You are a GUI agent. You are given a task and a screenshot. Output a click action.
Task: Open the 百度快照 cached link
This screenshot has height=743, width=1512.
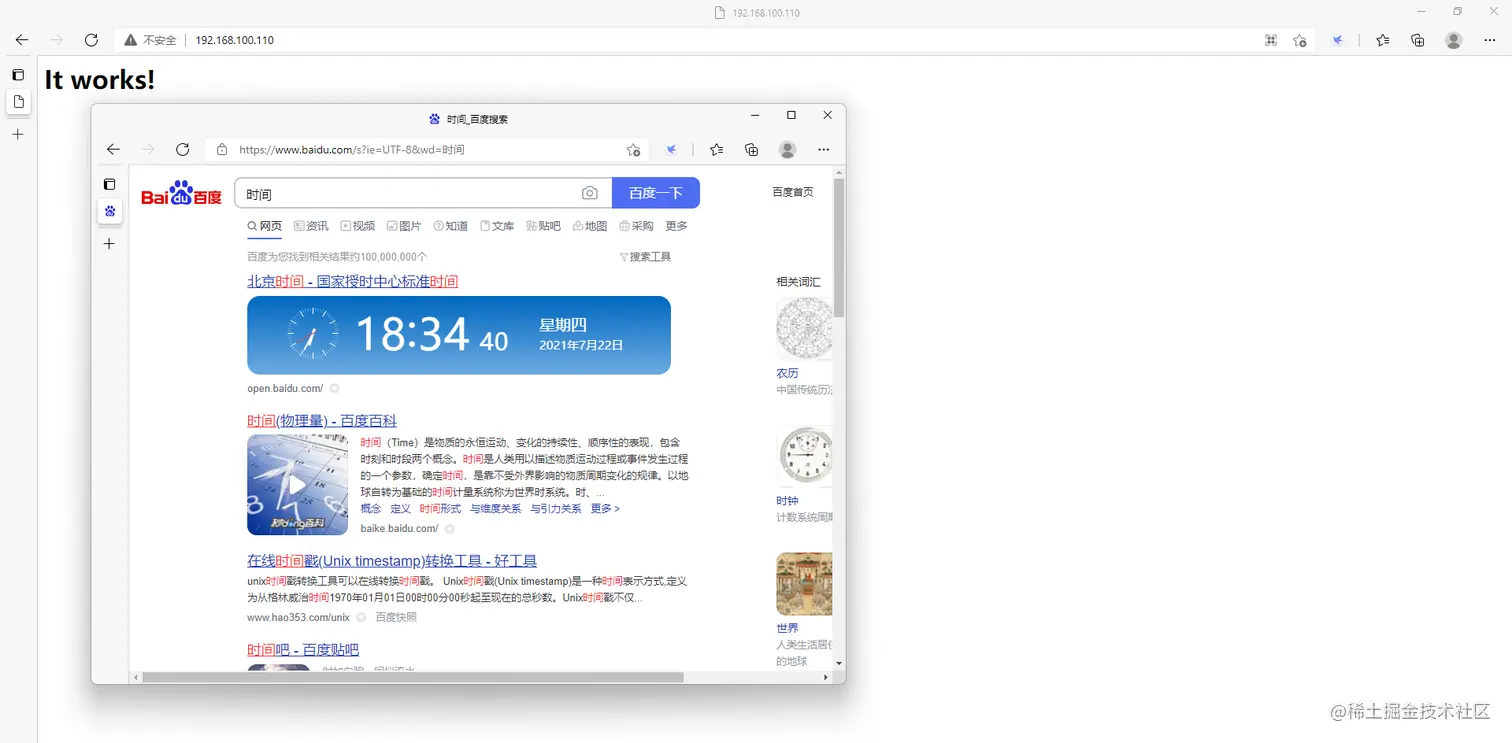coord(396,618)
